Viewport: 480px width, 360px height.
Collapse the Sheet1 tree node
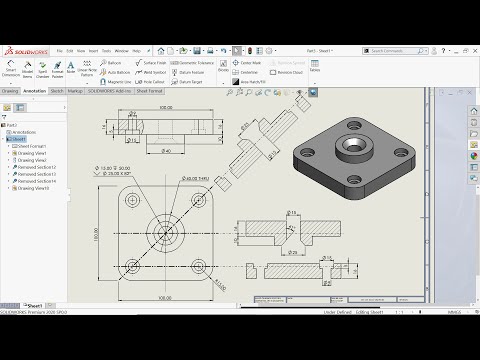point(3,139)
